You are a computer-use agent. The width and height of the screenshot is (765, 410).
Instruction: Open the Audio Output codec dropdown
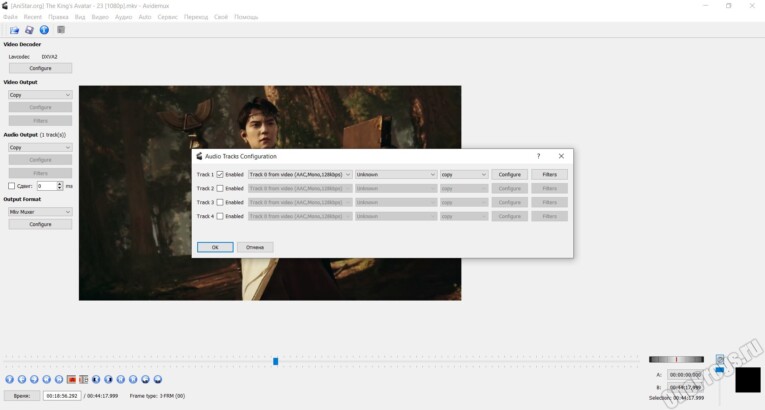(x=40, y=147)
